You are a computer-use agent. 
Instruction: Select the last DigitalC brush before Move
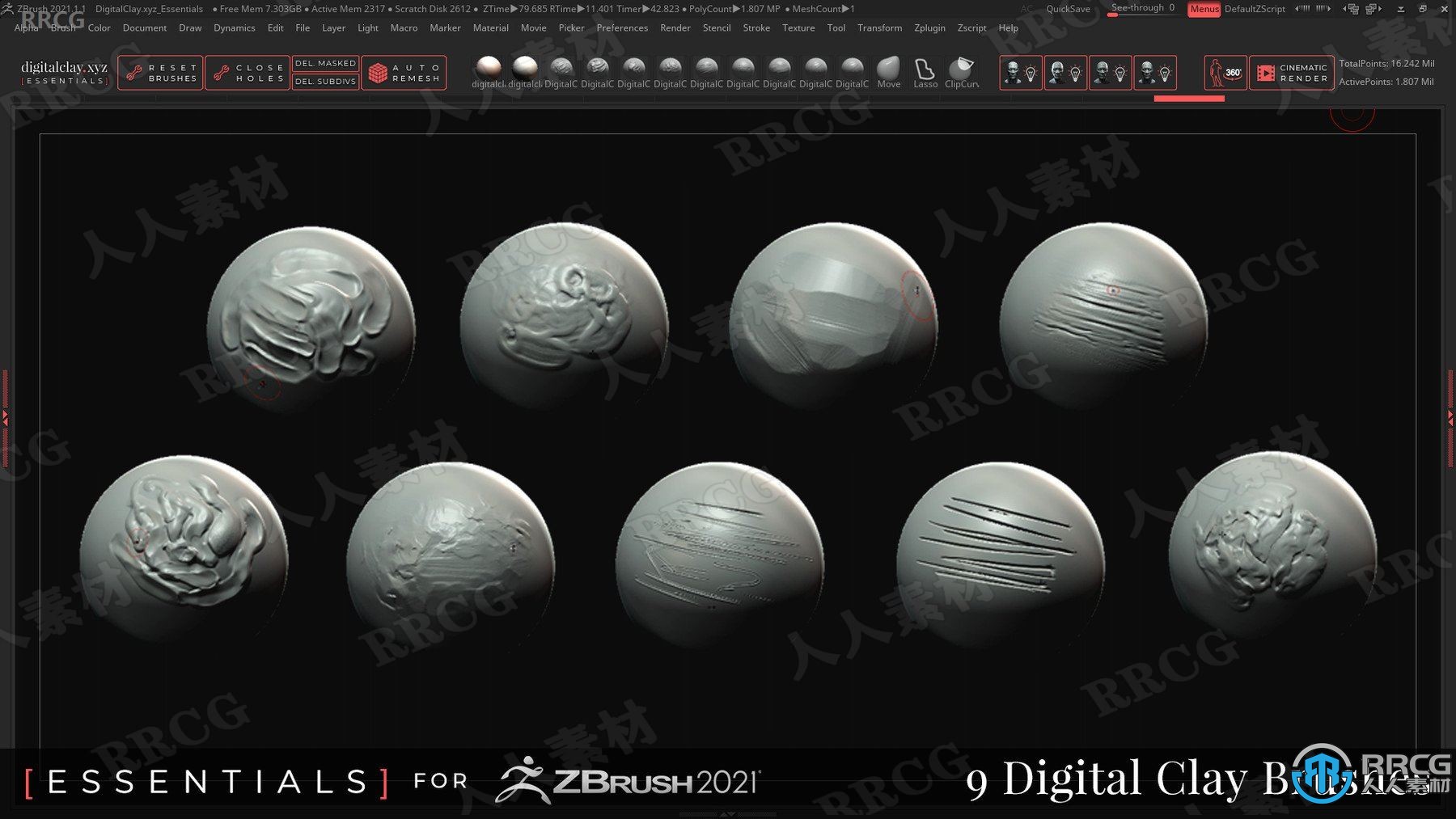852,73
